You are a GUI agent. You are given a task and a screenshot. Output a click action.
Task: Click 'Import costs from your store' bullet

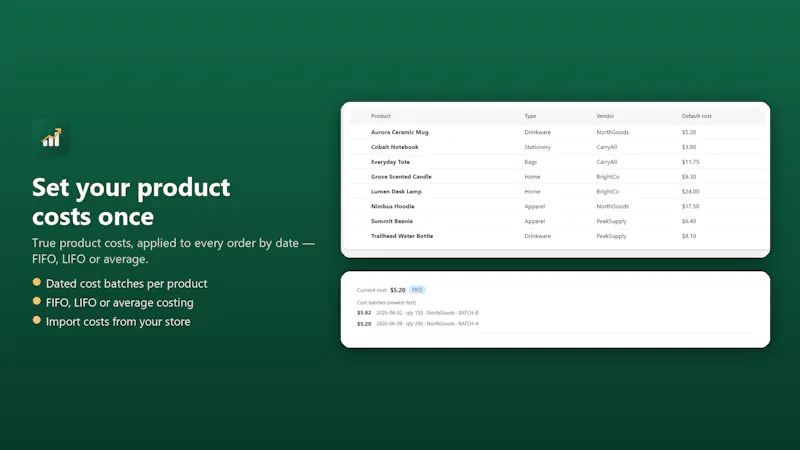[x=118, y=321]
